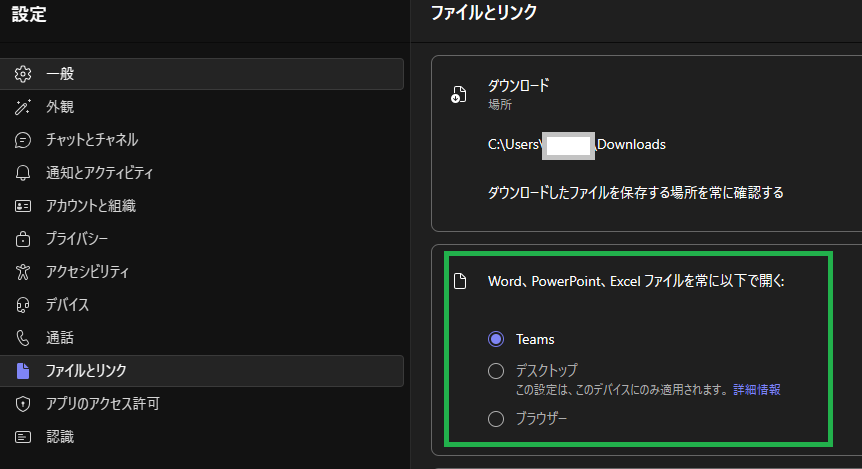Viewport: 862px width, 469px height.
Task: Click the 場所 sublabel under ダウンロード
Action: pyautogui.click(x=500, y=104)
